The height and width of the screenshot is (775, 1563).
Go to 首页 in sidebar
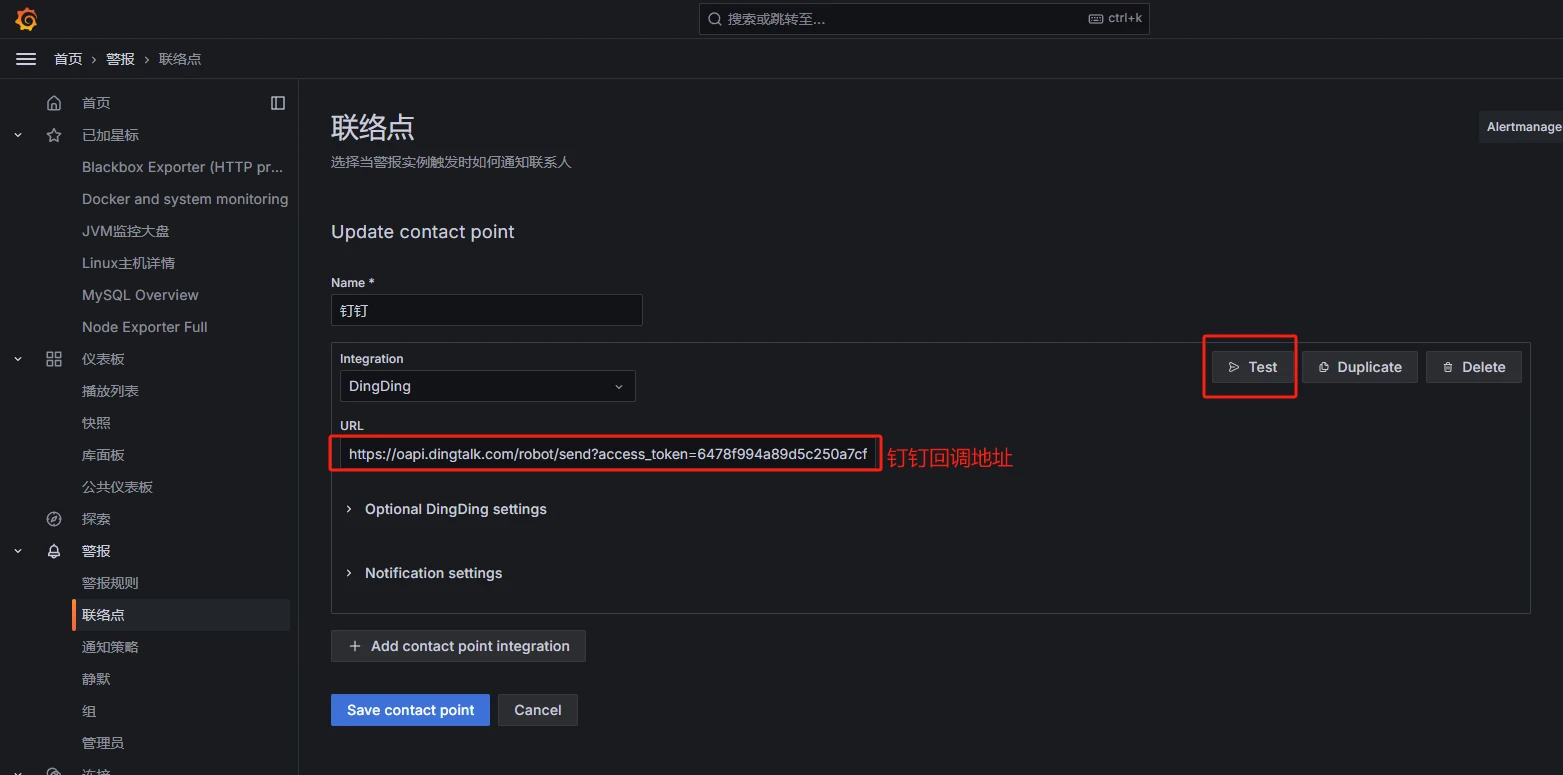pyautogui.click(x=96, y=103)
